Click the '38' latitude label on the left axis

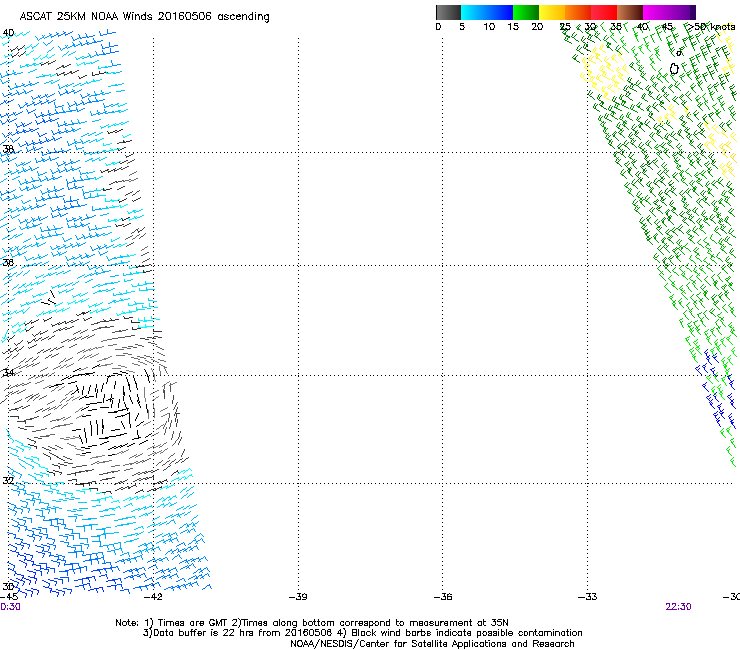8,149
